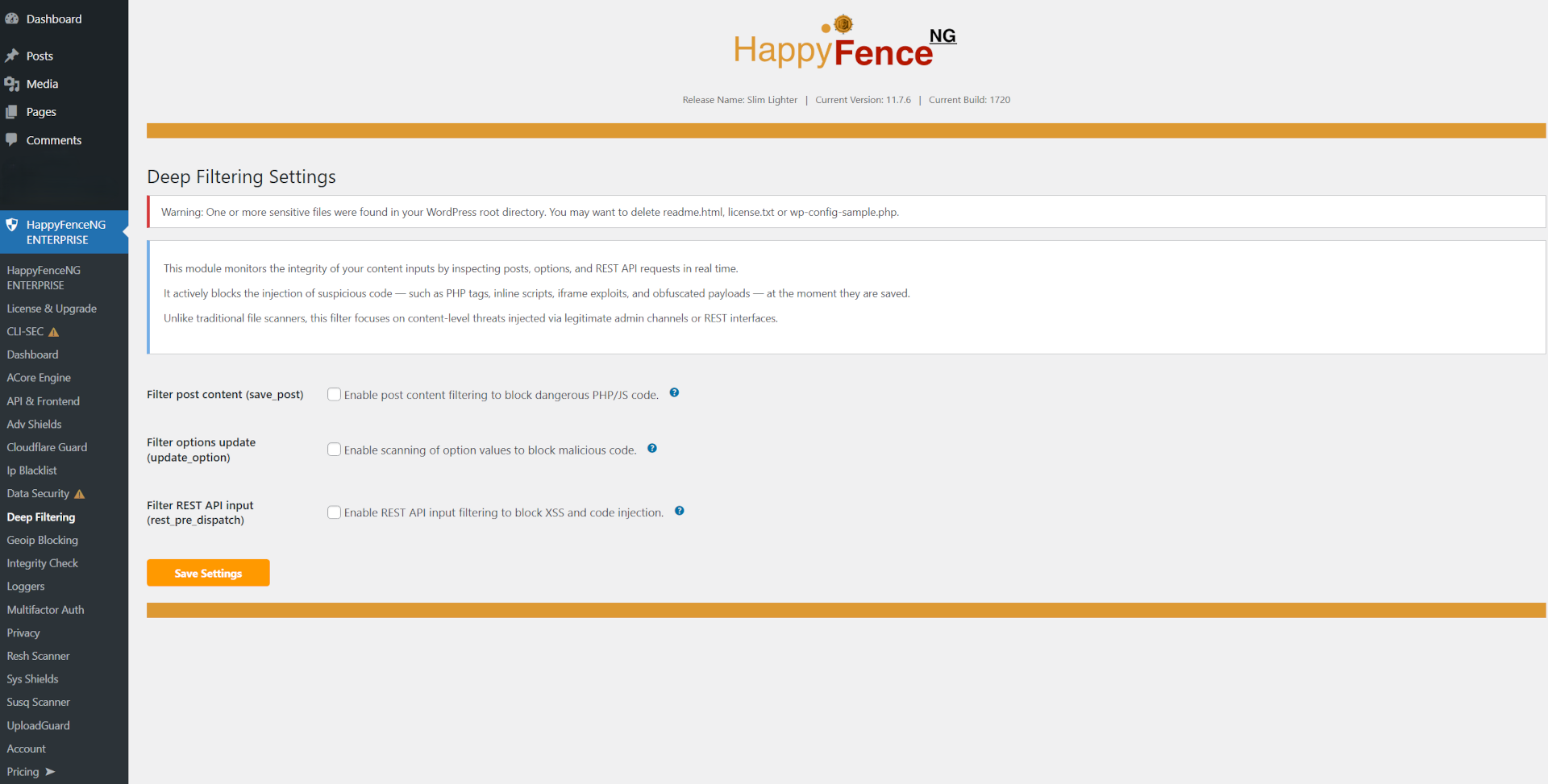Open help icon for post content filtering
The width and height of the screenshot is (1548, 784).
(675, 393)
